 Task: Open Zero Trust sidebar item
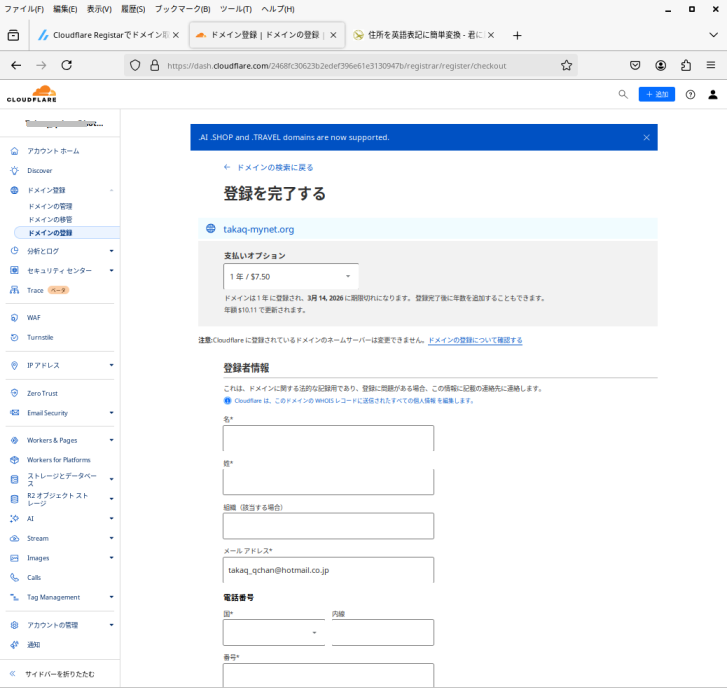coord(42,393)
